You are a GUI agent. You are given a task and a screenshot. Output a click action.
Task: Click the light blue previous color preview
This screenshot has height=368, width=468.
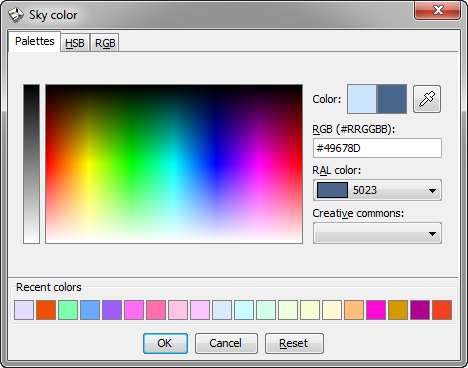point(362,99)
